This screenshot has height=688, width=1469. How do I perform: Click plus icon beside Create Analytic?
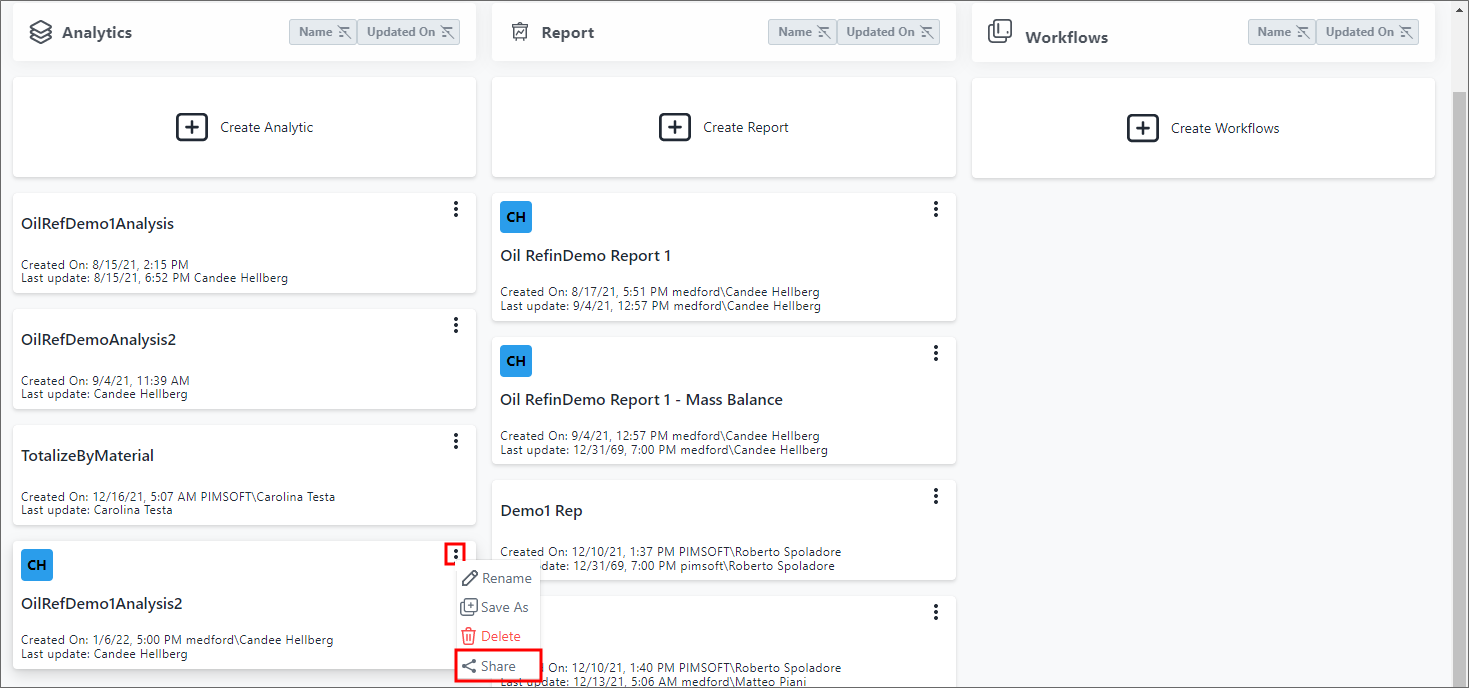192,127
